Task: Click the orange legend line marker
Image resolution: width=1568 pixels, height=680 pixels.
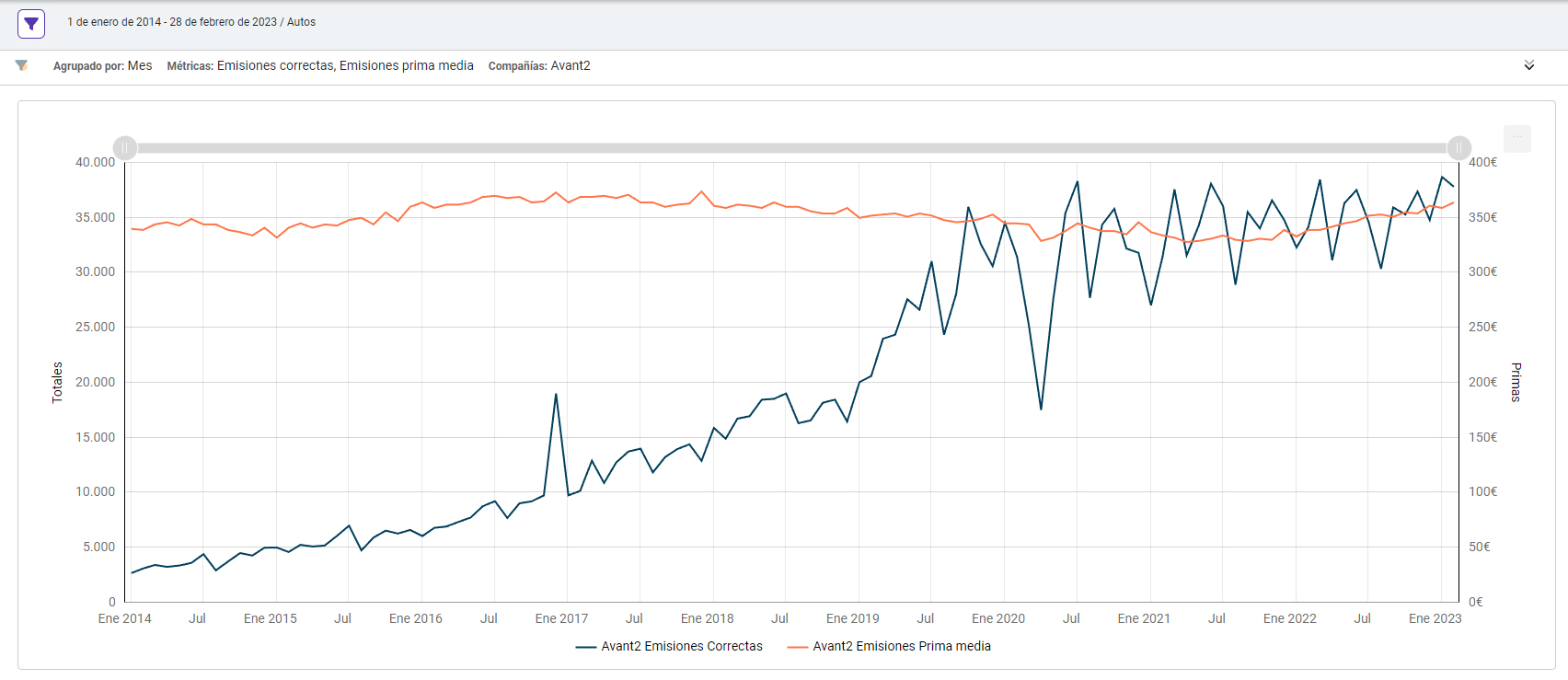Action: pyautogui.click(x=798, y=647)
